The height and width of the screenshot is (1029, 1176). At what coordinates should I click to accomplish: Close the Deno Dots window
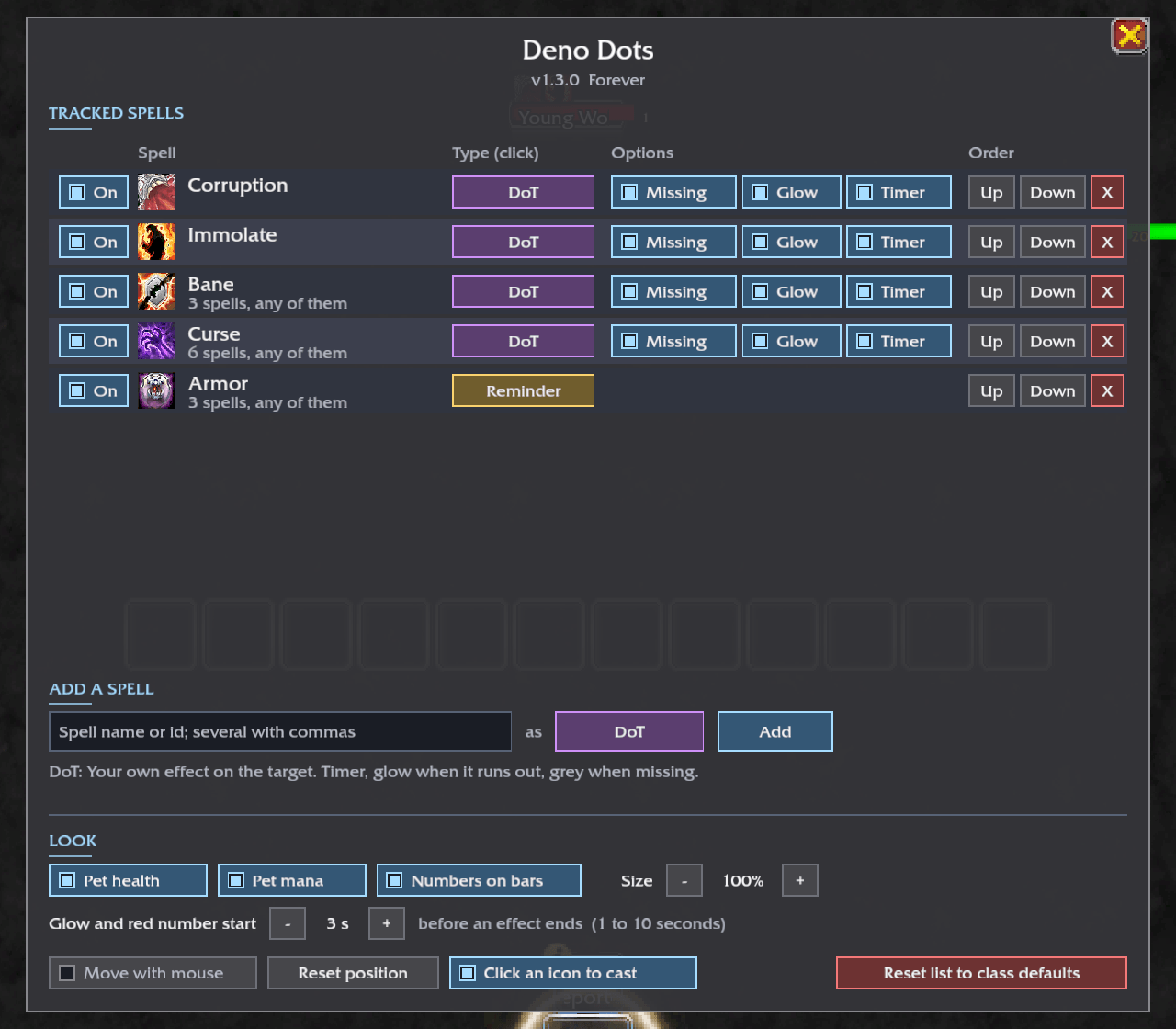click(1129, 37)
